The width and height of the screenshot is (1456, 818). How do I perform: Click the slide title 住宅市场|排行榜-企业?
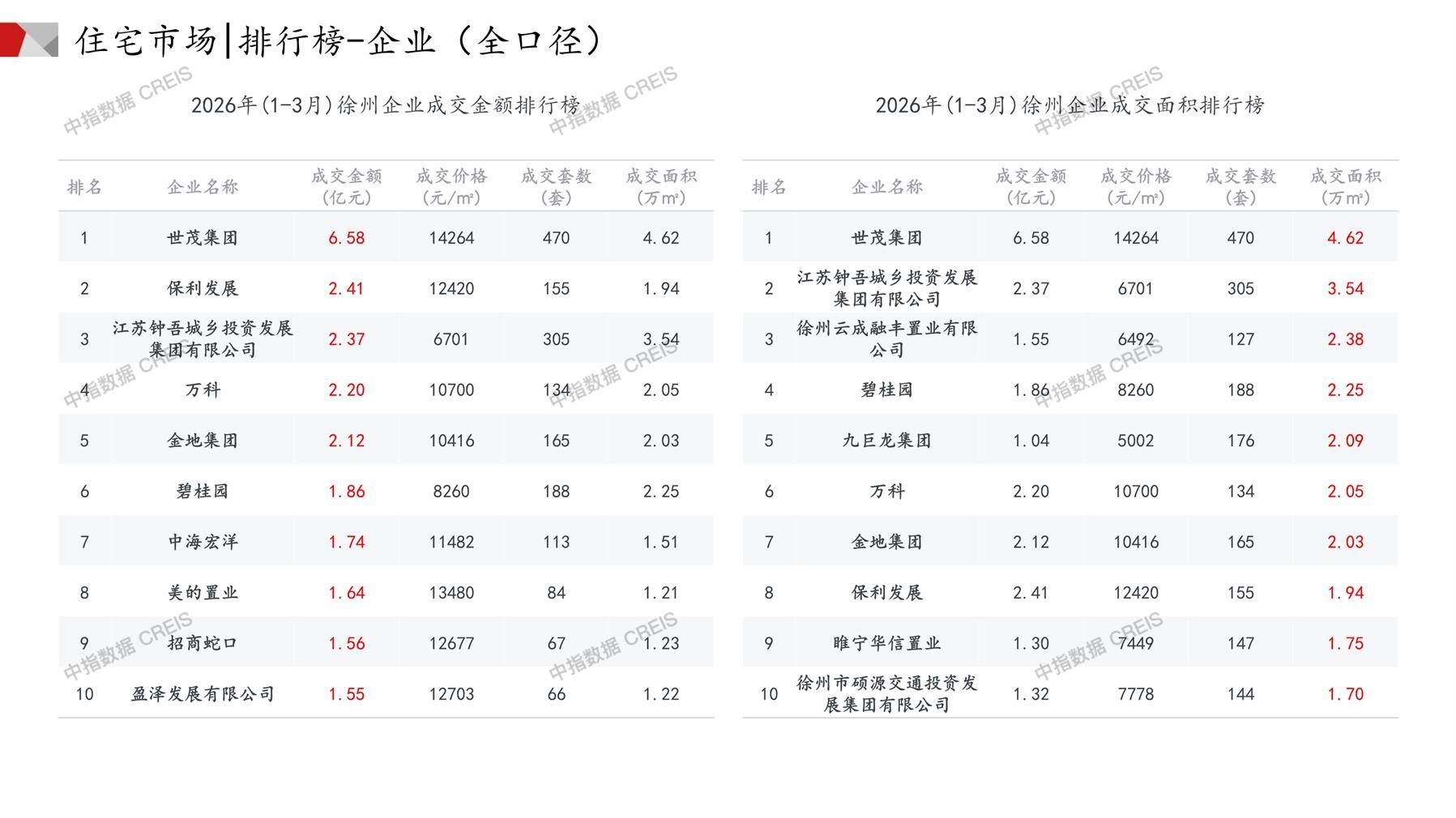coord(339,40)
